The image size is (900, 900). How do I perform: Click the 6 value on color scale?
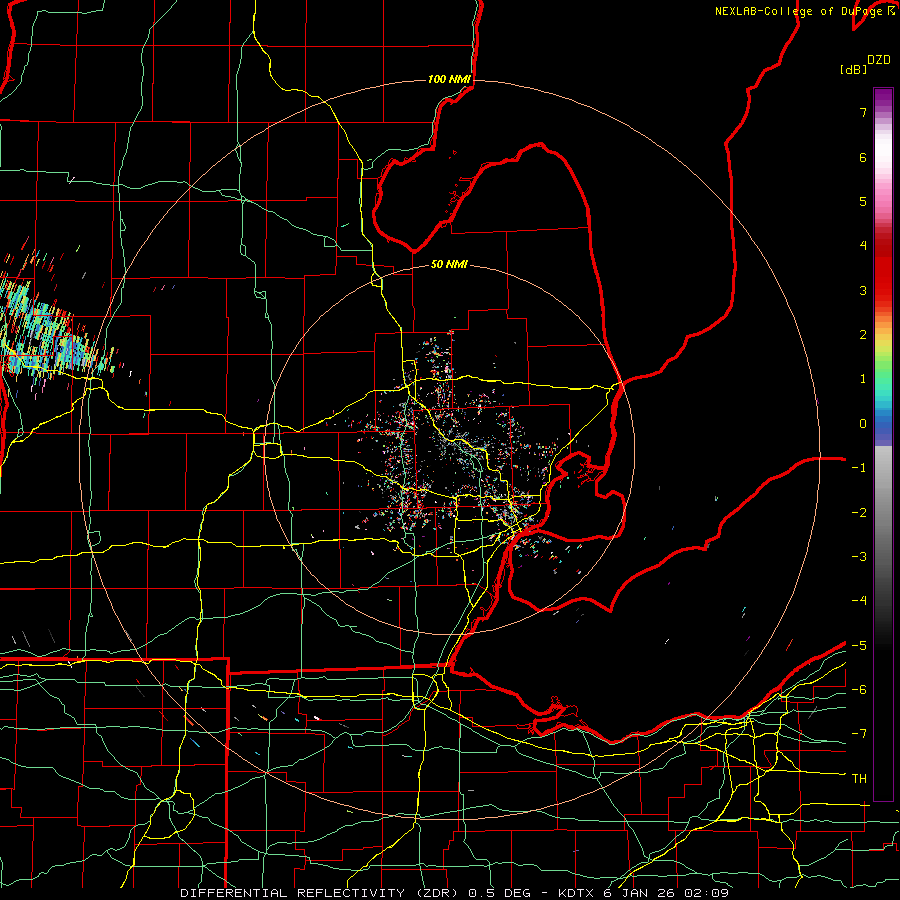tap(863, 157)
